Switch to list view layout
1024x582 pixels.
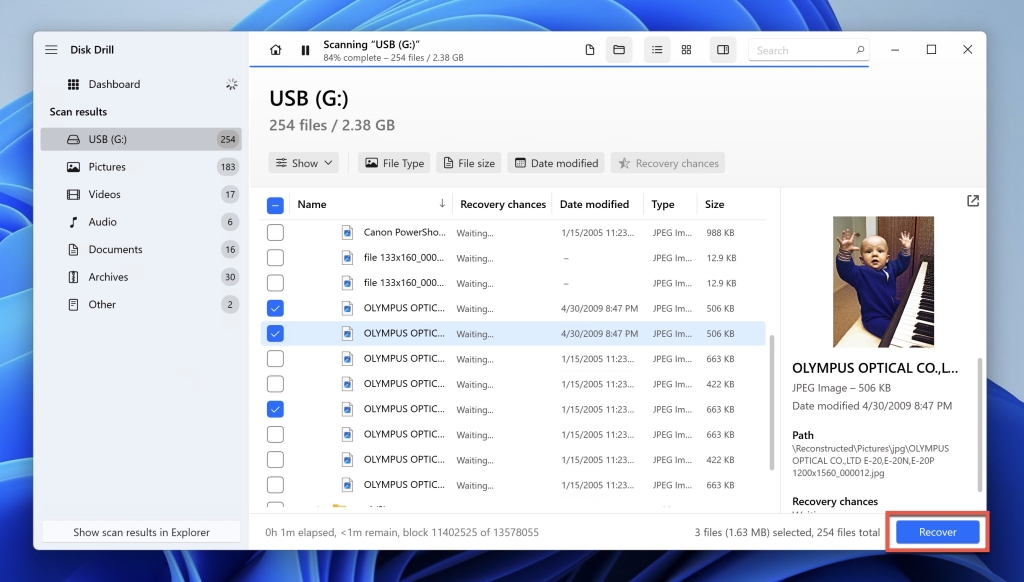click(657, 49)
